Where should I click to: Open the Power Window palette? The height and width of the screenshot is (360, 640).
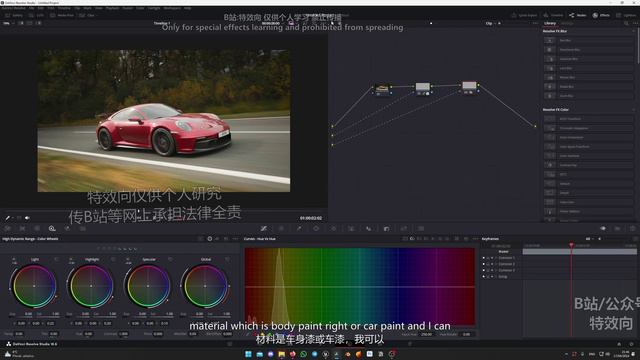click(316, 229)
